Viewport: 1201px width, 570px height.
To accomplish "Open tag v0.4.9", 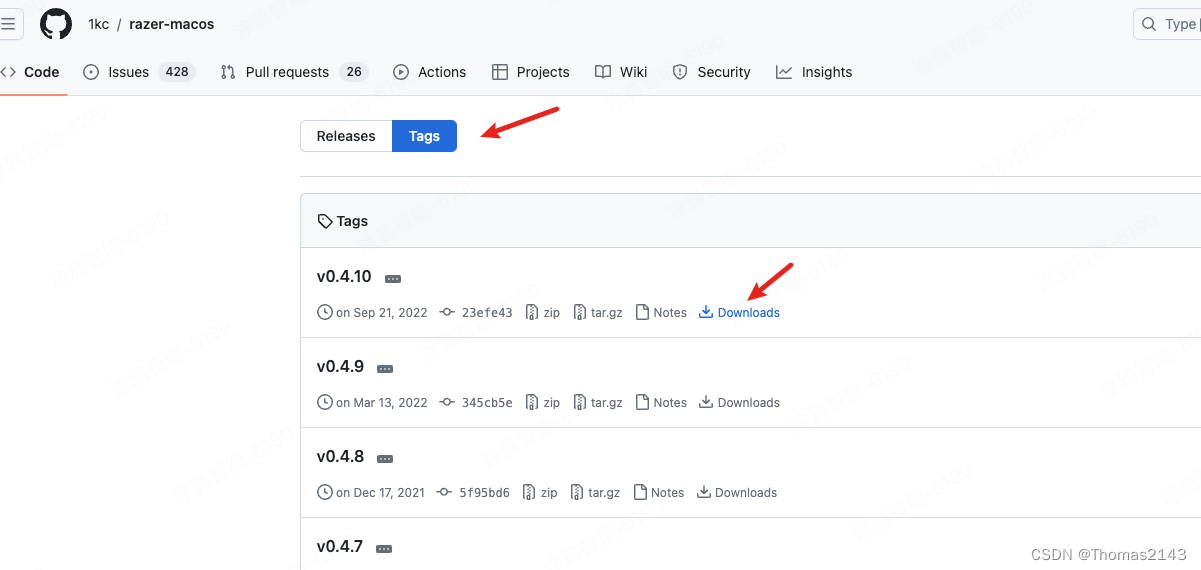I will (x=340, y=367).
